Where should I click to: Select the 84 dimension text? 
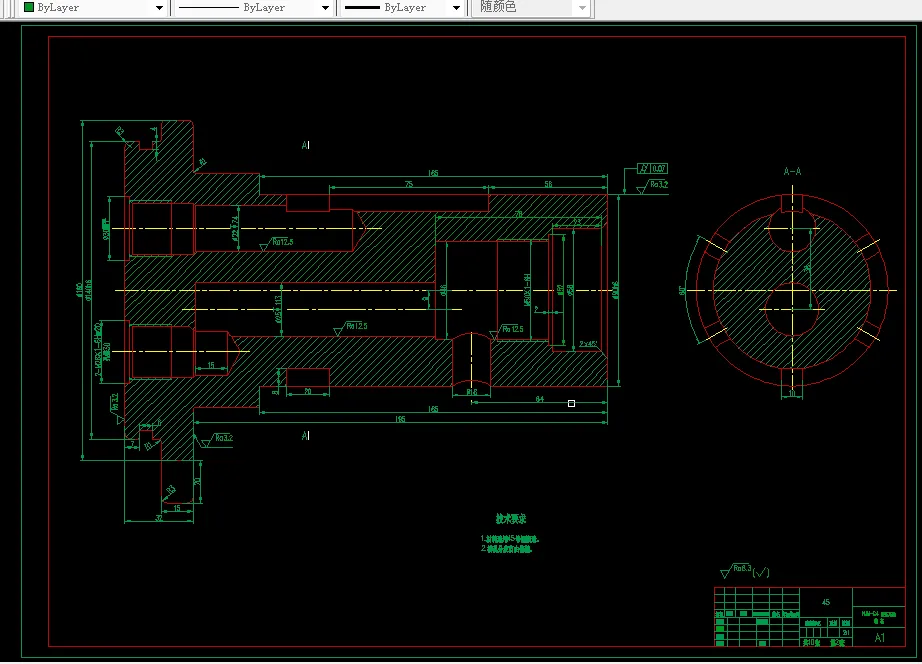(539, 399)
